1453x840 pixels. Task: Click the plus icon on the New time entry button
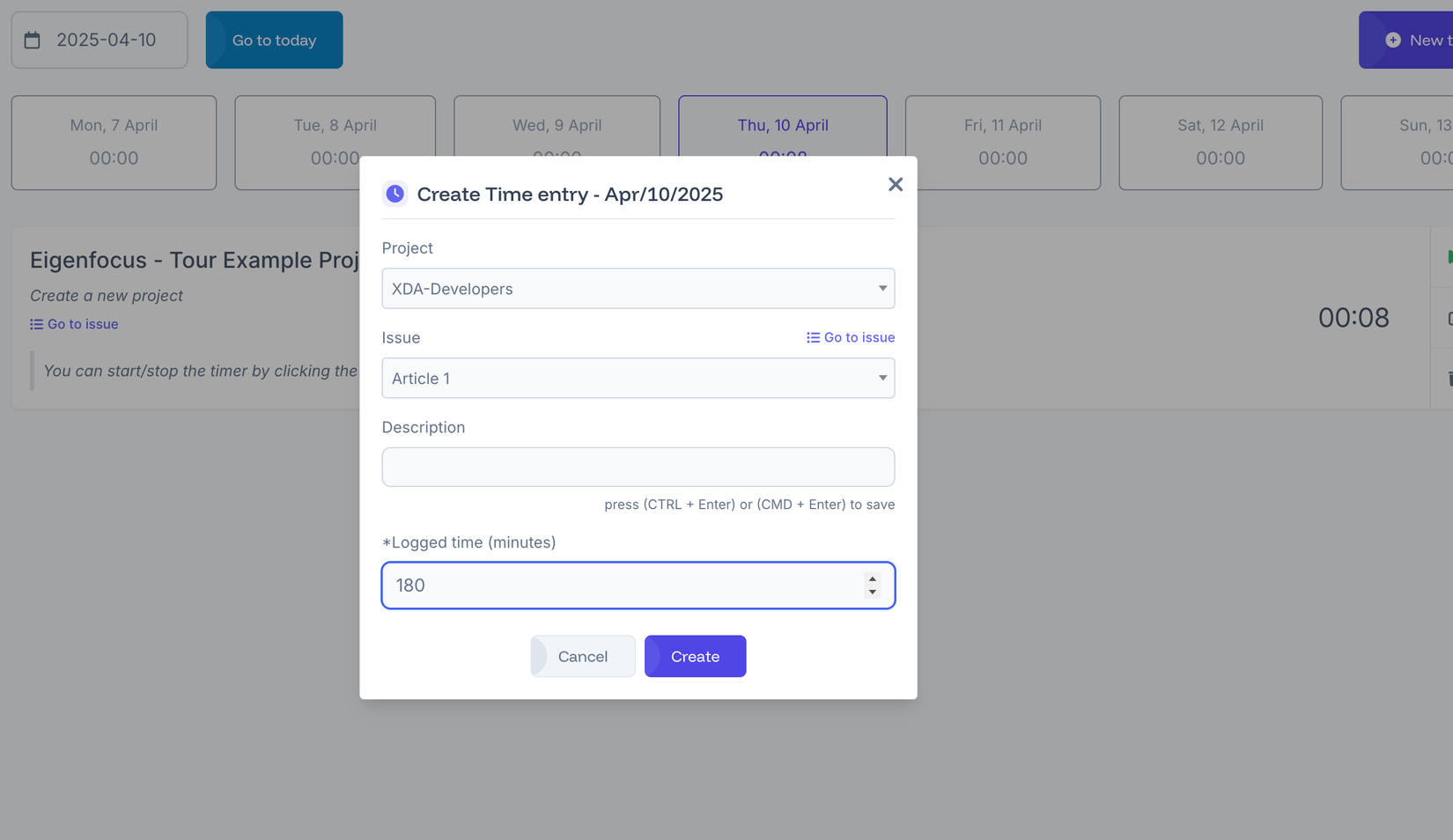(x=1392, y=40)
